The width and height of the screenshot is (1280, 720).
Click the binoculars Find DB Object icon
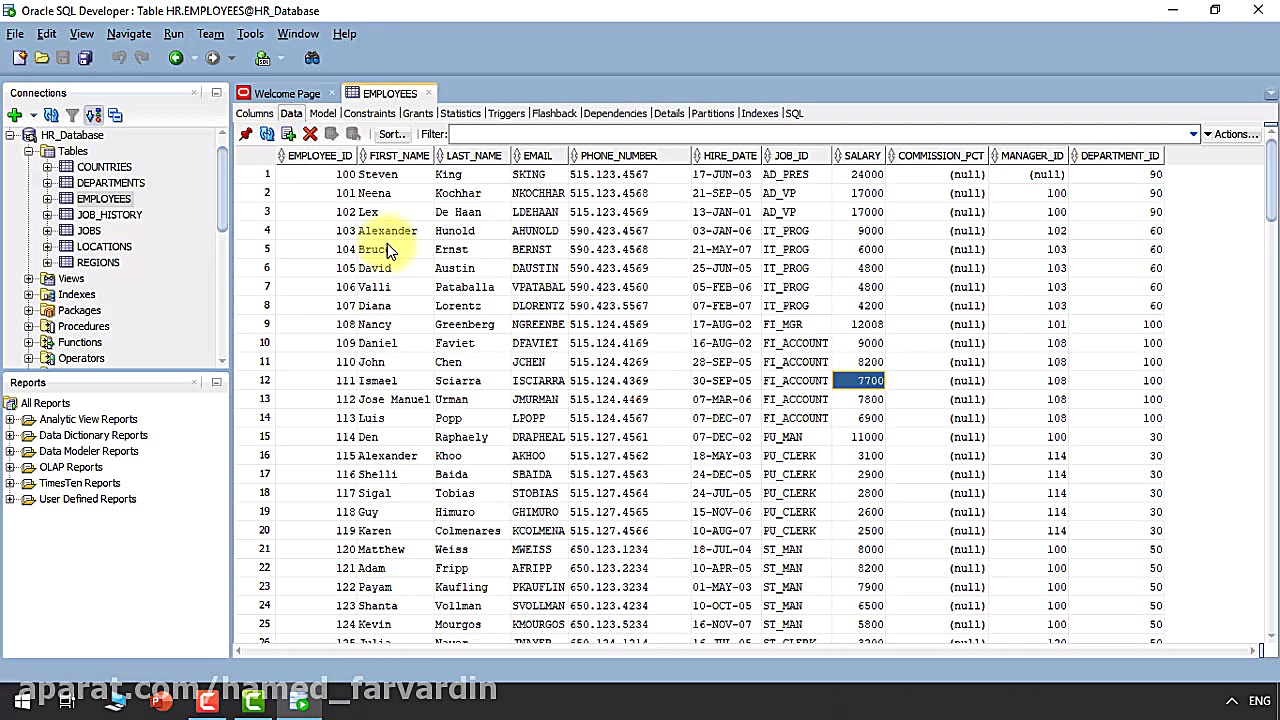coord(312,58)
